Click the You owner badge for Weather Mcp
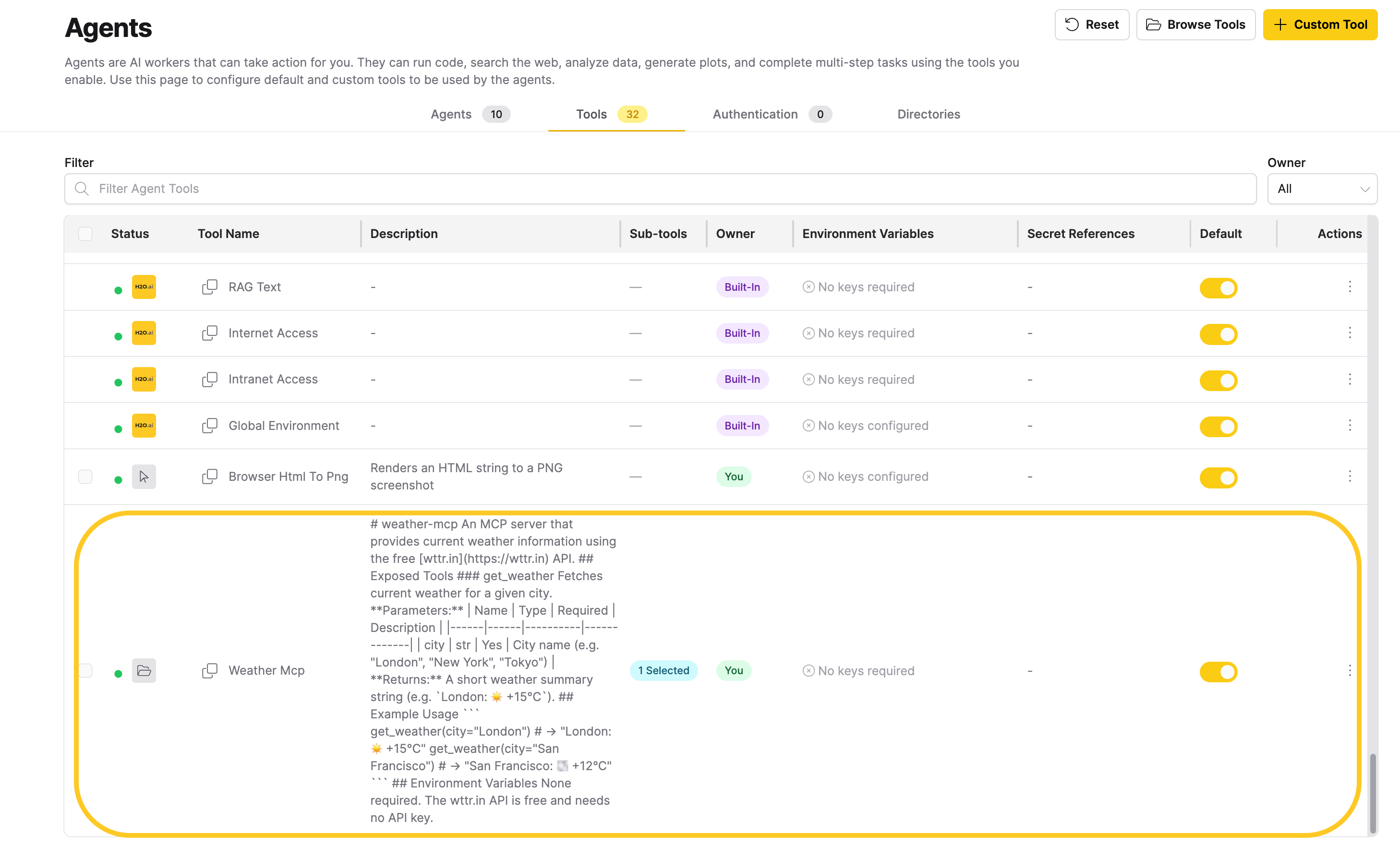This screenshot has width=1400, height=857. (734, 671)
